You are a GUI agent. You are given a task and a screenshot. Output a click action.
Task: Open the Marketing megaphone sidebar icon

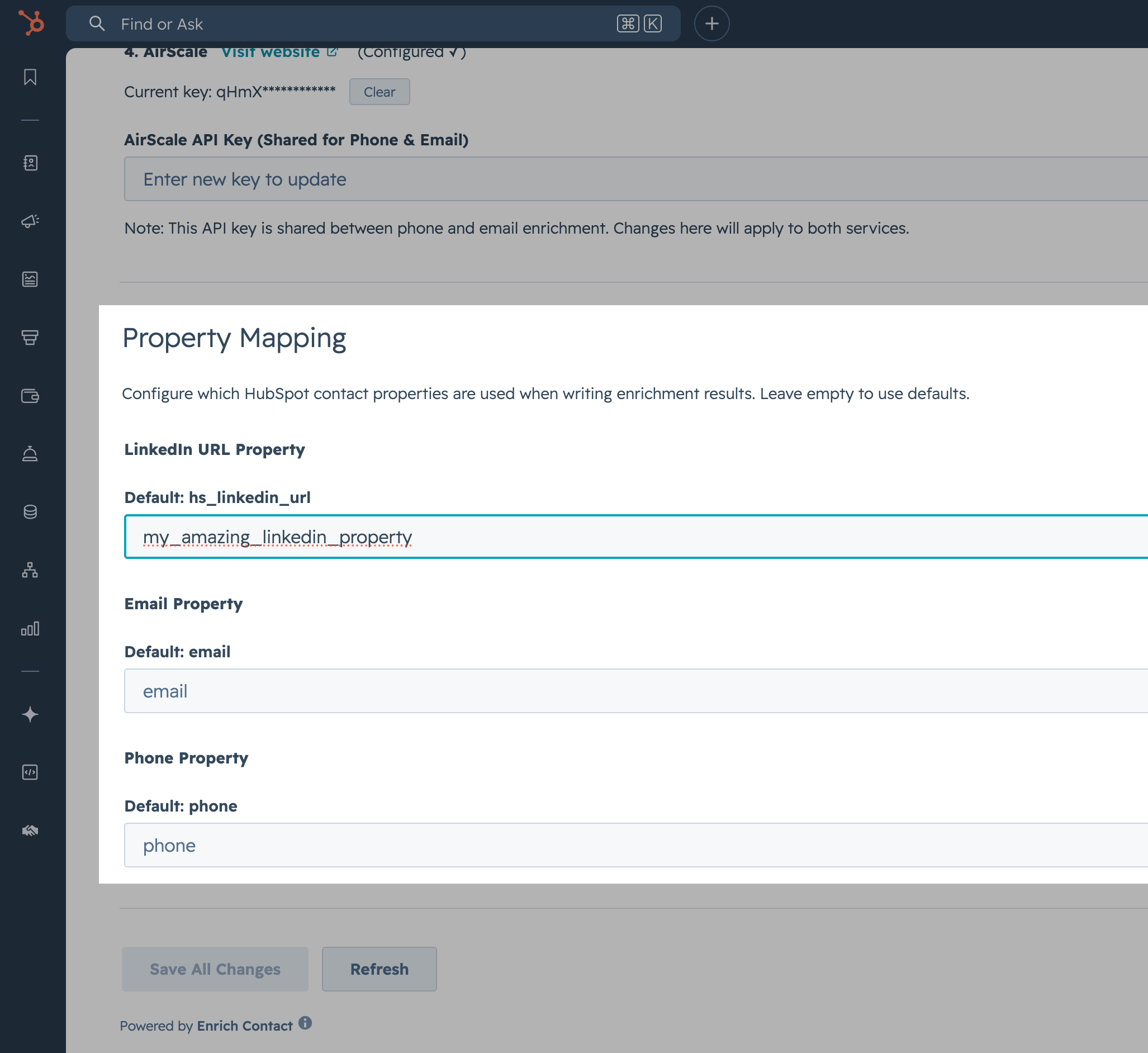[30, 221]
